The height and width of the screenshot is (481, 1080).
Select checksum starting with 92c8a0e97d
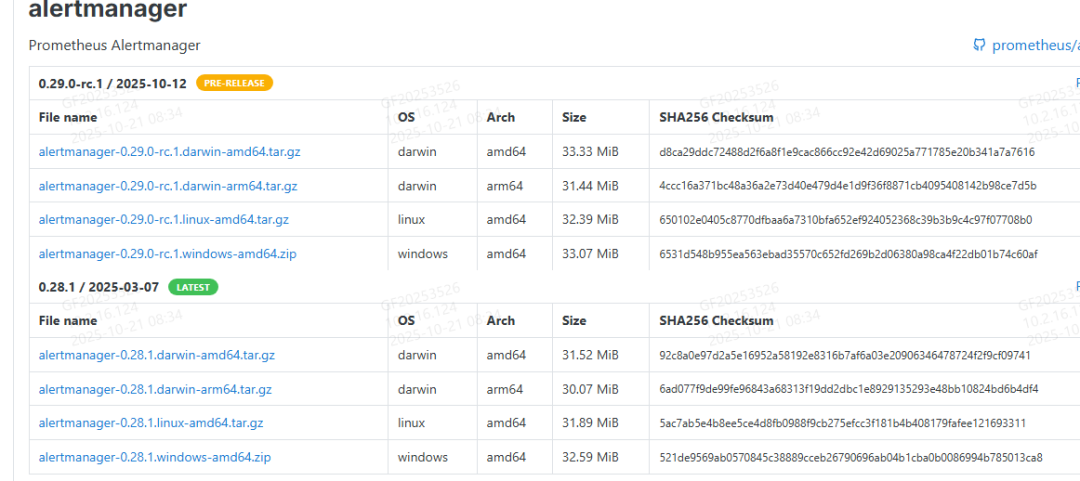click(x=844, y=356)
